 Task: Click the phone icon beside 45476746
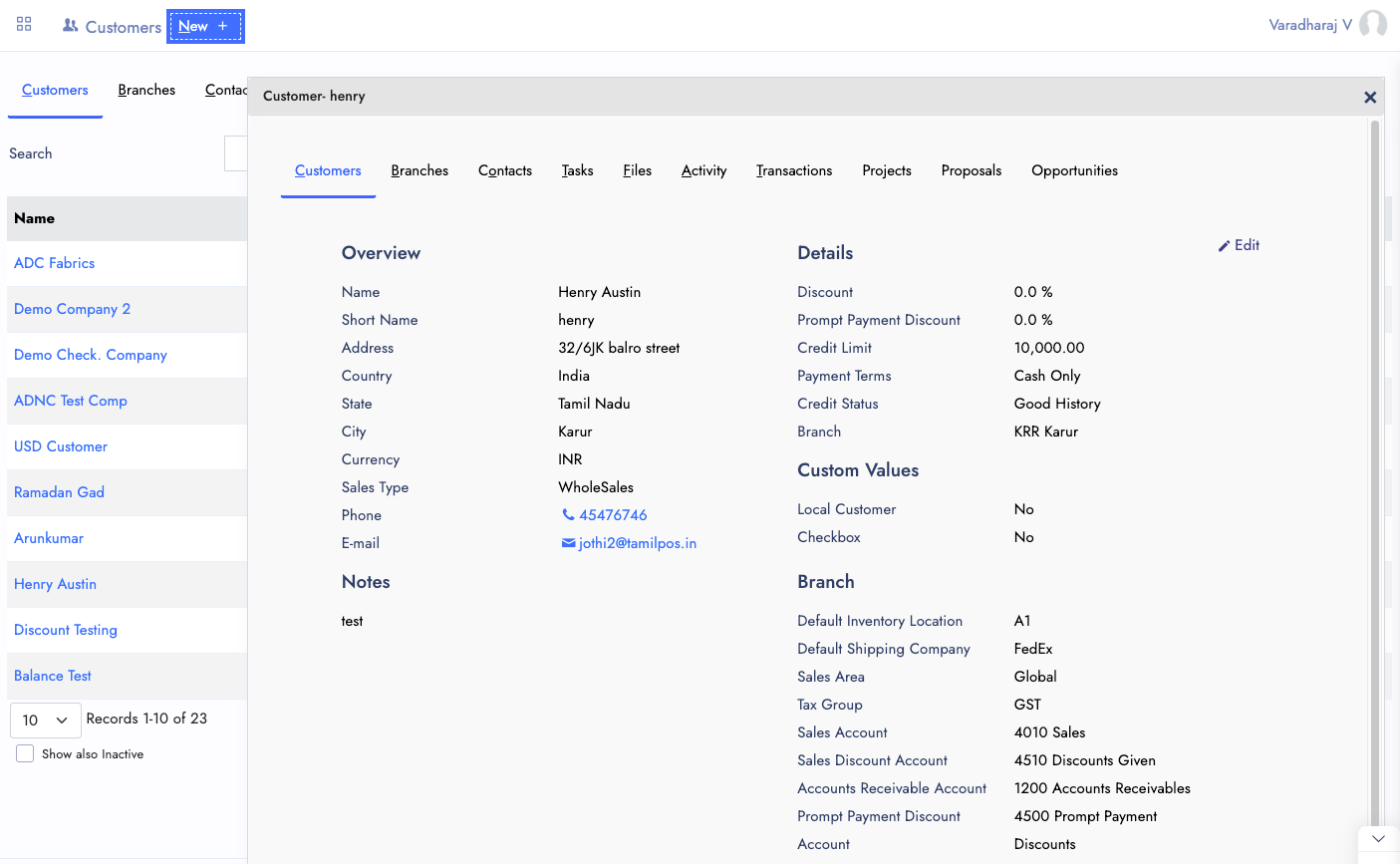568,515
